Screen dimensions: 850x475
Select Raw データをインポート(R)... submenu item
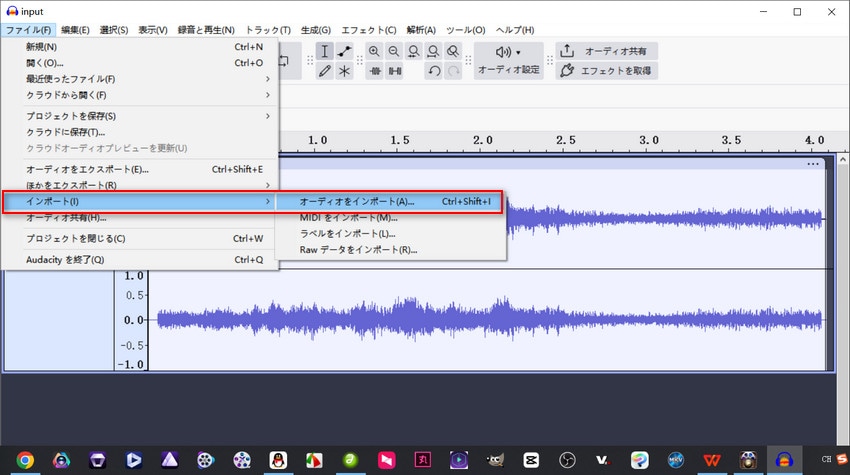[390, 250]
